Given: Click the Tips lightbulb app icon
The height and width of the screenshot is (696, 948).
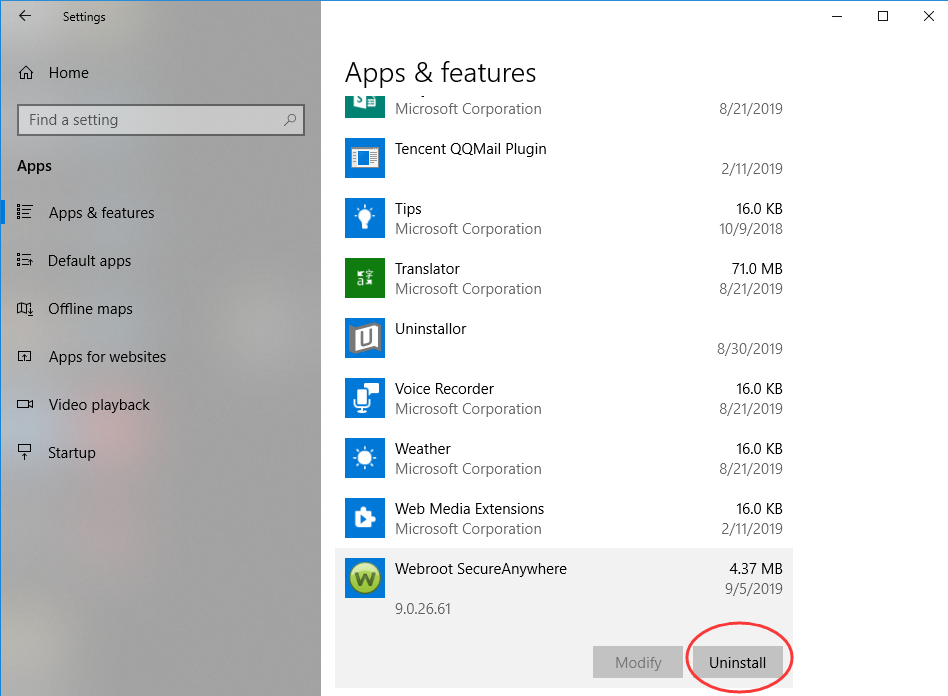Looking at the screenshot, I should coord(365,218).
